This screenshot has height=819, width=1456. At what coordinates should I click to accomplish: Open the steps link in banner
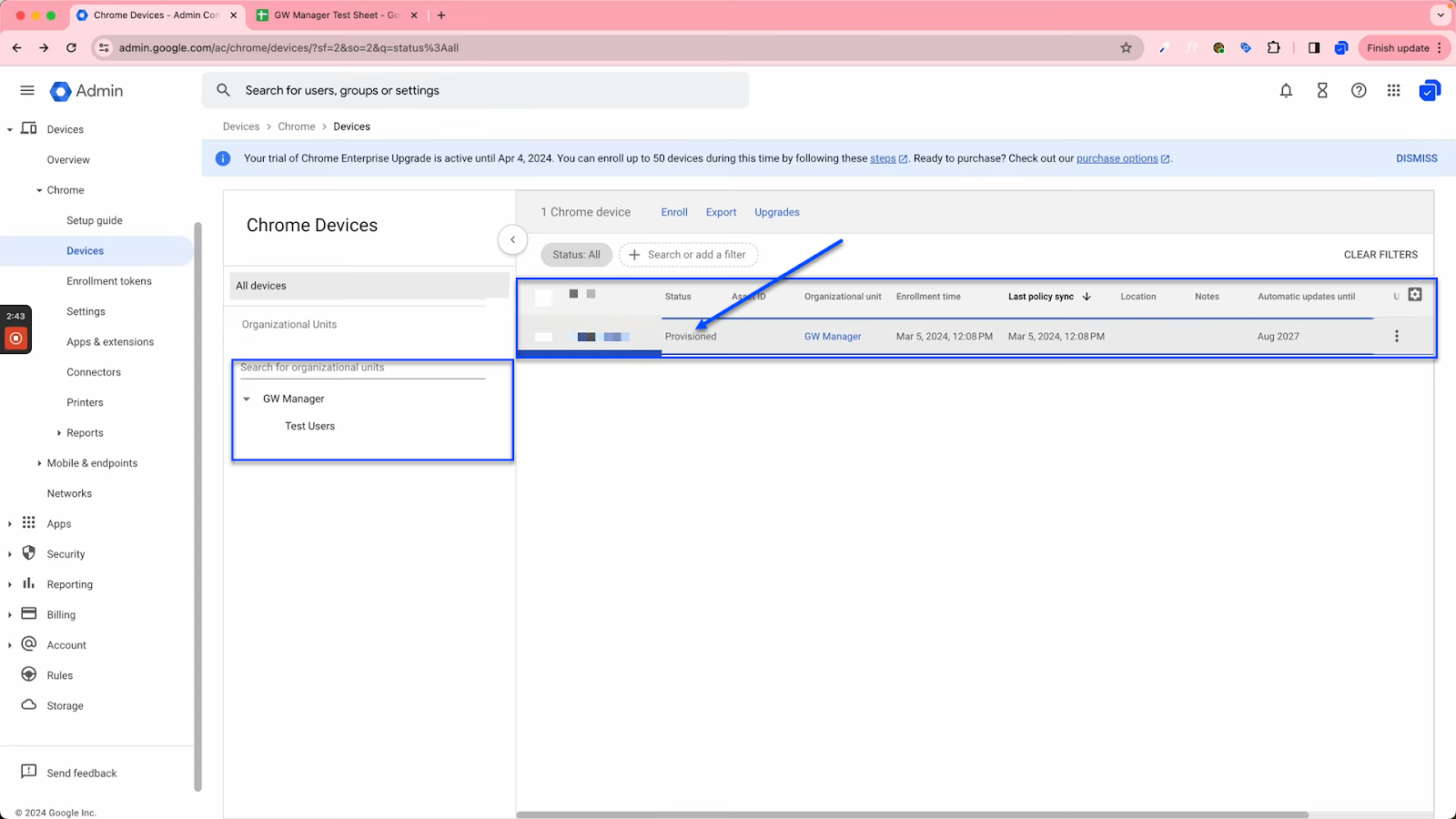pyautogui.click(x=888, y=158)
